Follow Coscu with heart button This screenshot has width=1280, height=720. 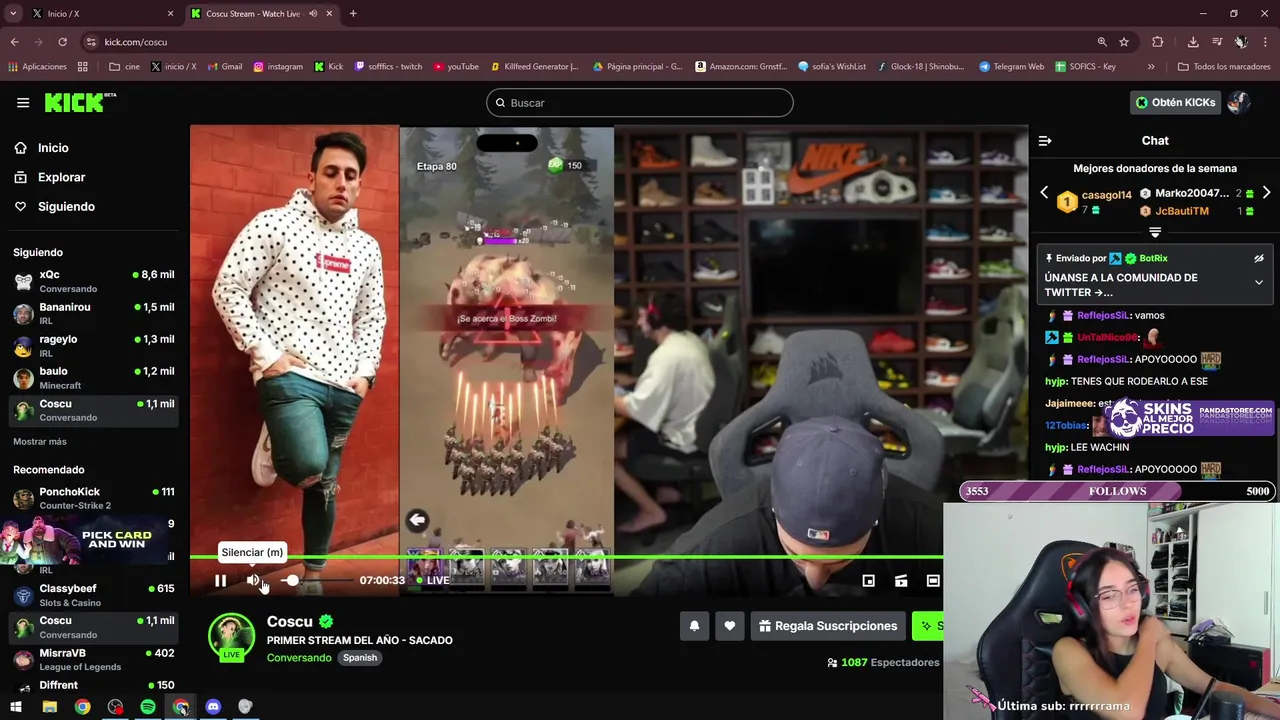pos(729,626)
